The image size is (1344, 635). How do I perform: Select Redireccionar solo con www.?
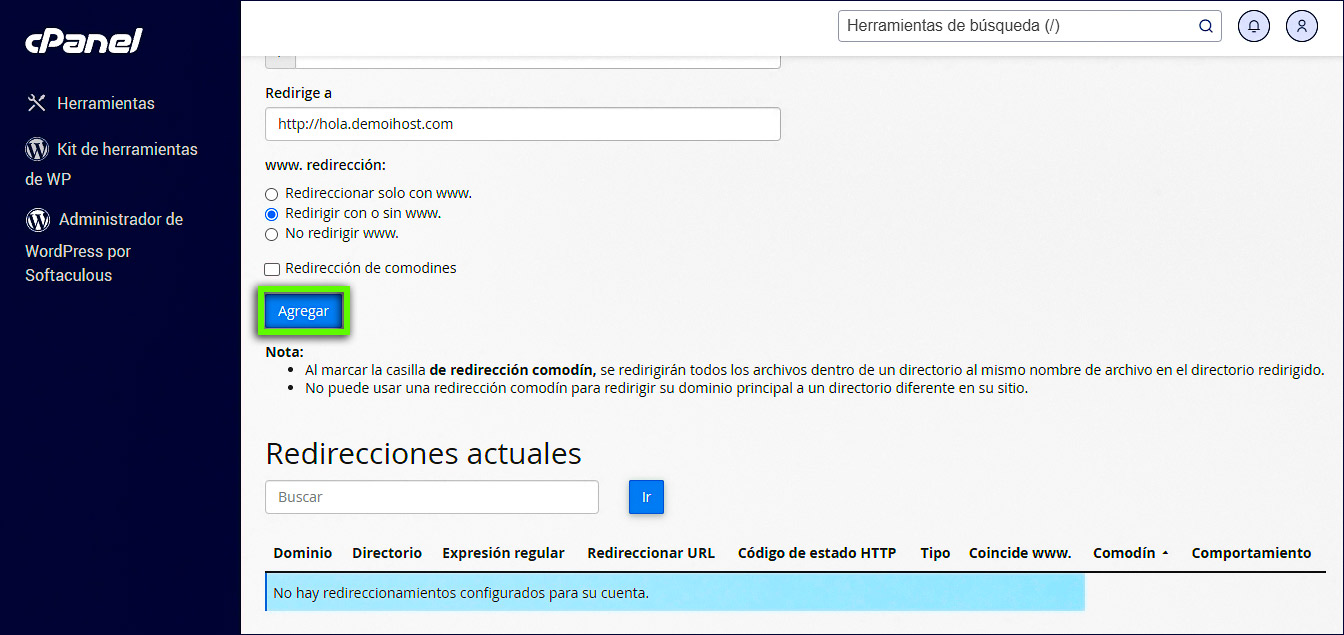(x=271, y=194)
